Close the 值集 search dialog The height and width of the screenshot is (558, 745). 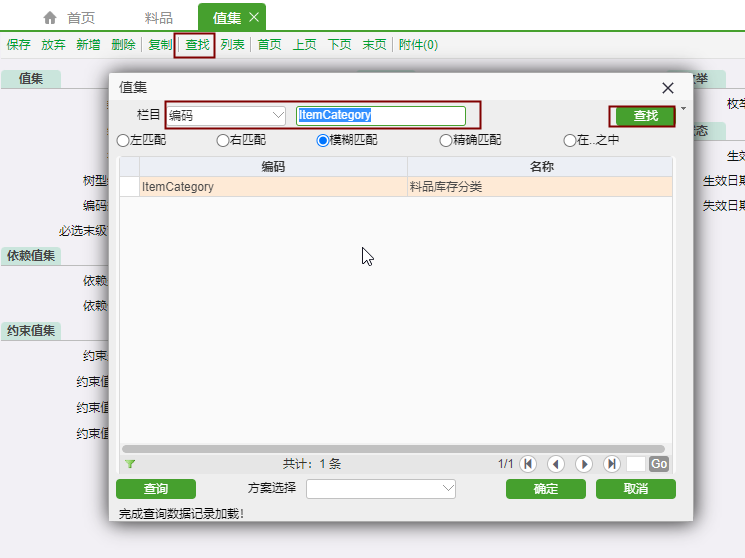[x=668, y=88]
